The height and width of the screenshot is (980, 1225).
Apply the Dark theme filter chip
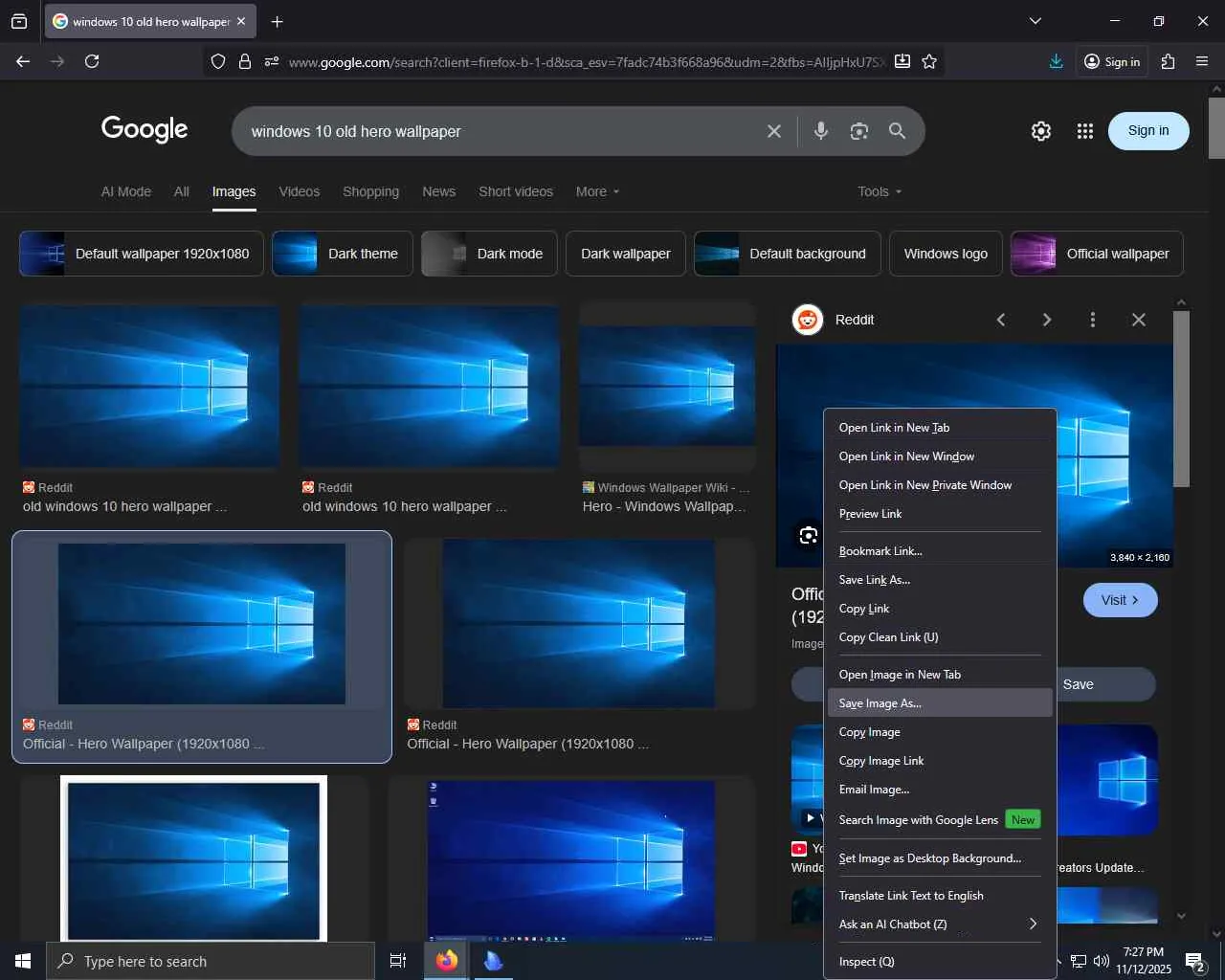point(343,254)
